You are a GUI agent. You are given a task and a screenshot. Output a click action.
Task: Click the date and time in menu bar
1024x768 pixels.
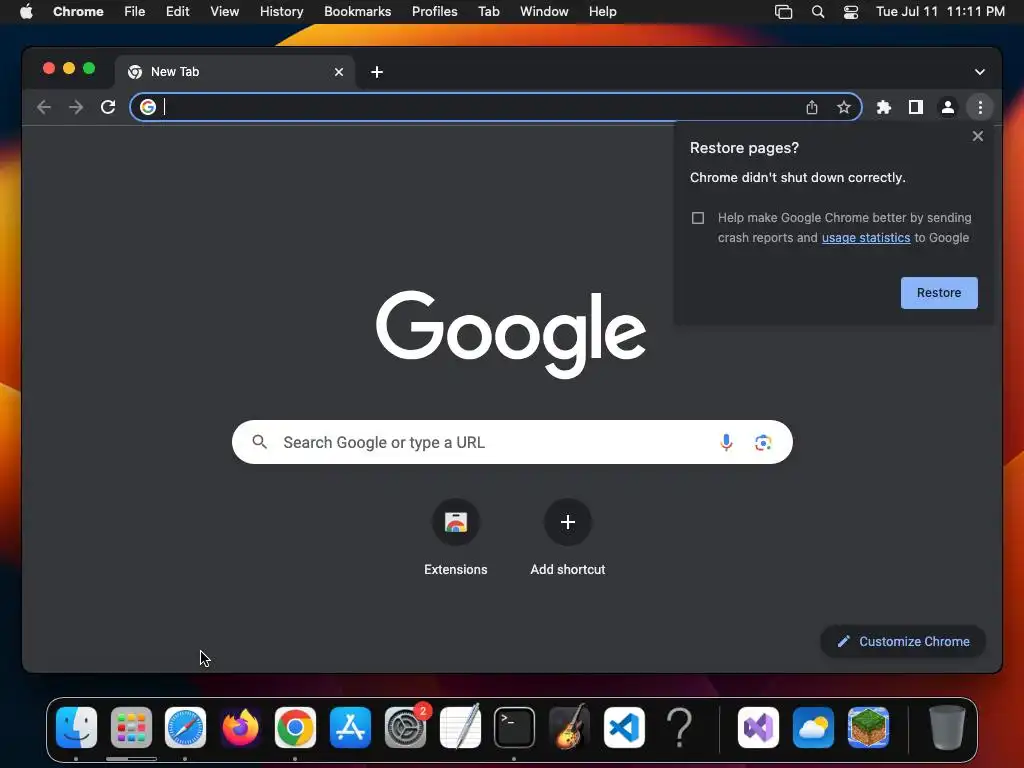click(x=940, y=12)
